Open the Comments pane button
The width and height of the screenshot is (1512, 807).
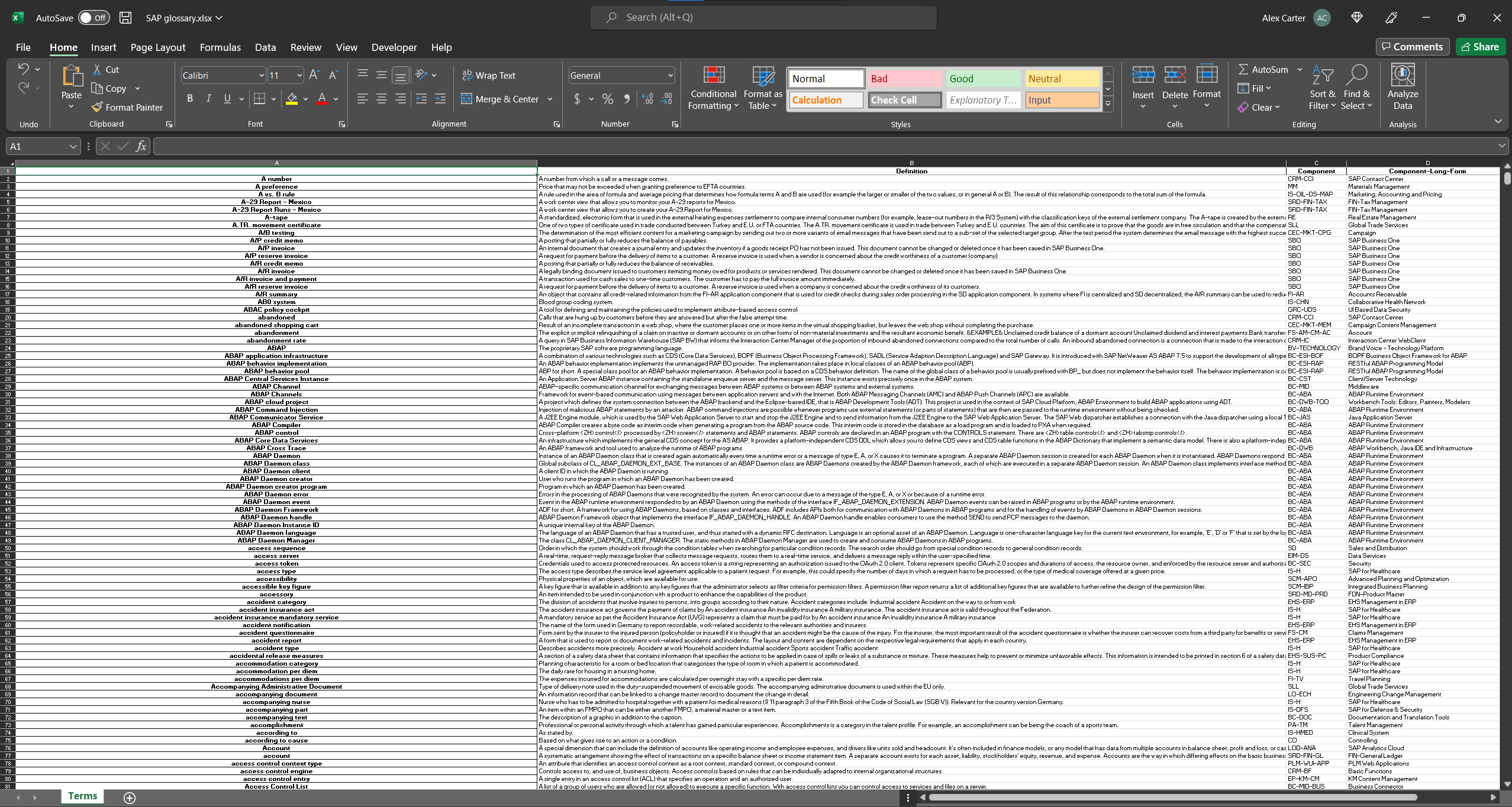click(1412, 47)
